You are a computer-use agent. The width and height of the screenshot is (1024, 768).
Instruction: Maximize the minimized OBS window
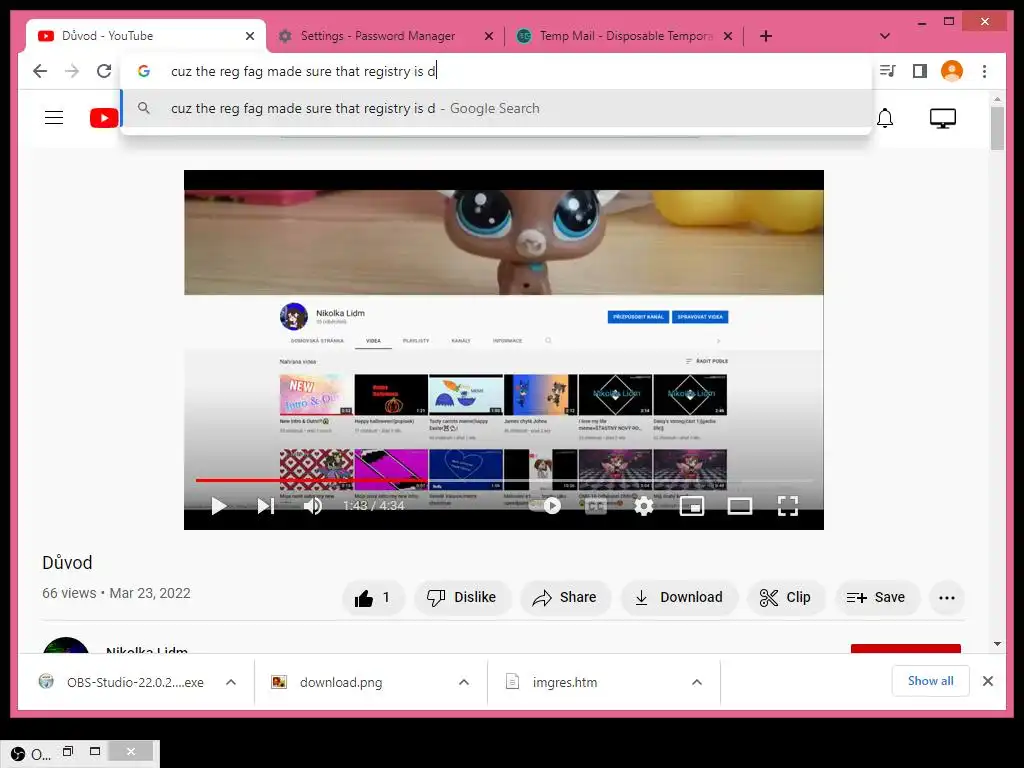coord(95,752)
